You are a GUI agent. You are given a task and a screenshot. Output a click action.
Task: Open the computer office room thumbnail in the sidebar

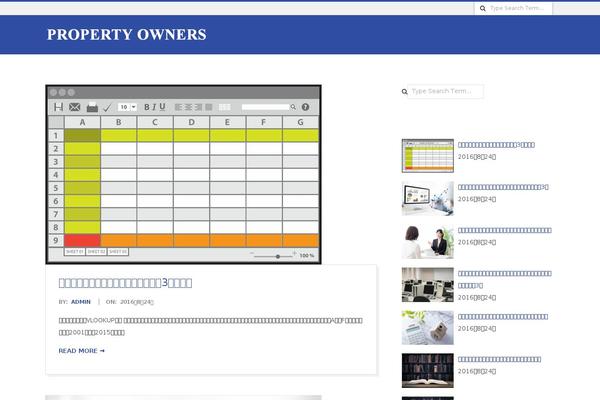coord(428,285)
